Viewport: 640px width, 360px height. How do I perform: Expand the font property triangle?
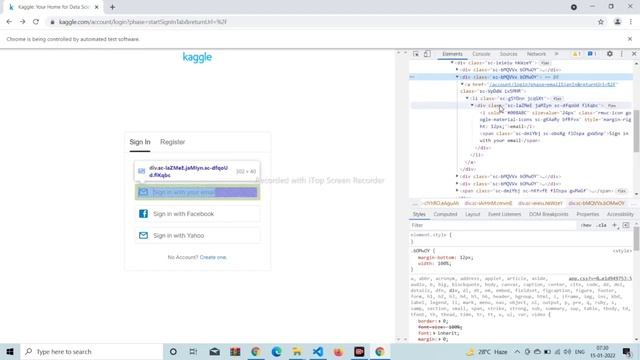(x=436, y=333)
